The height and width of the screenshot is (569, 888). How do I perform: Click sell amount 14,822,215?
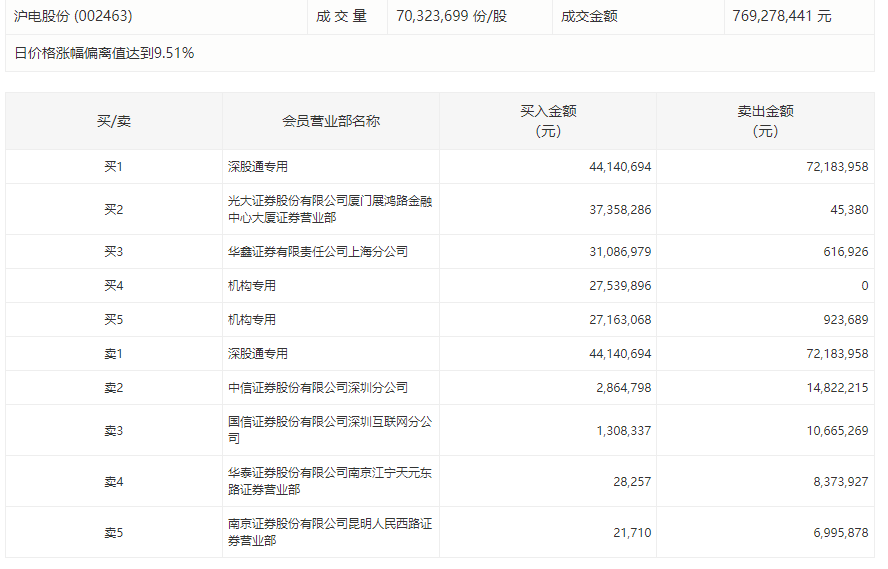point(837,387)
